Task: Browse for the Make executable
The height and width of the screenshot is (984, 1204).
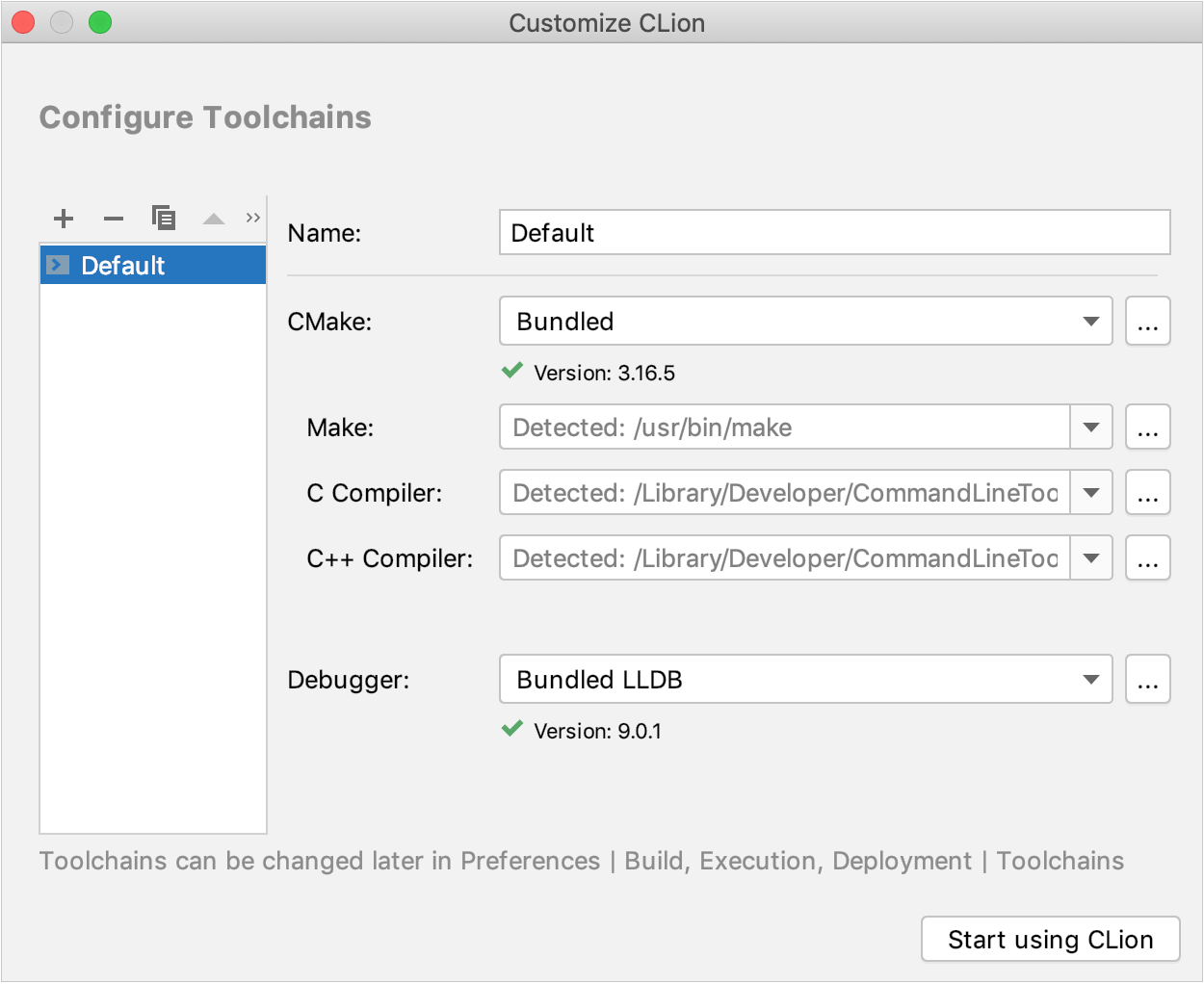Action: [1148, 427]
